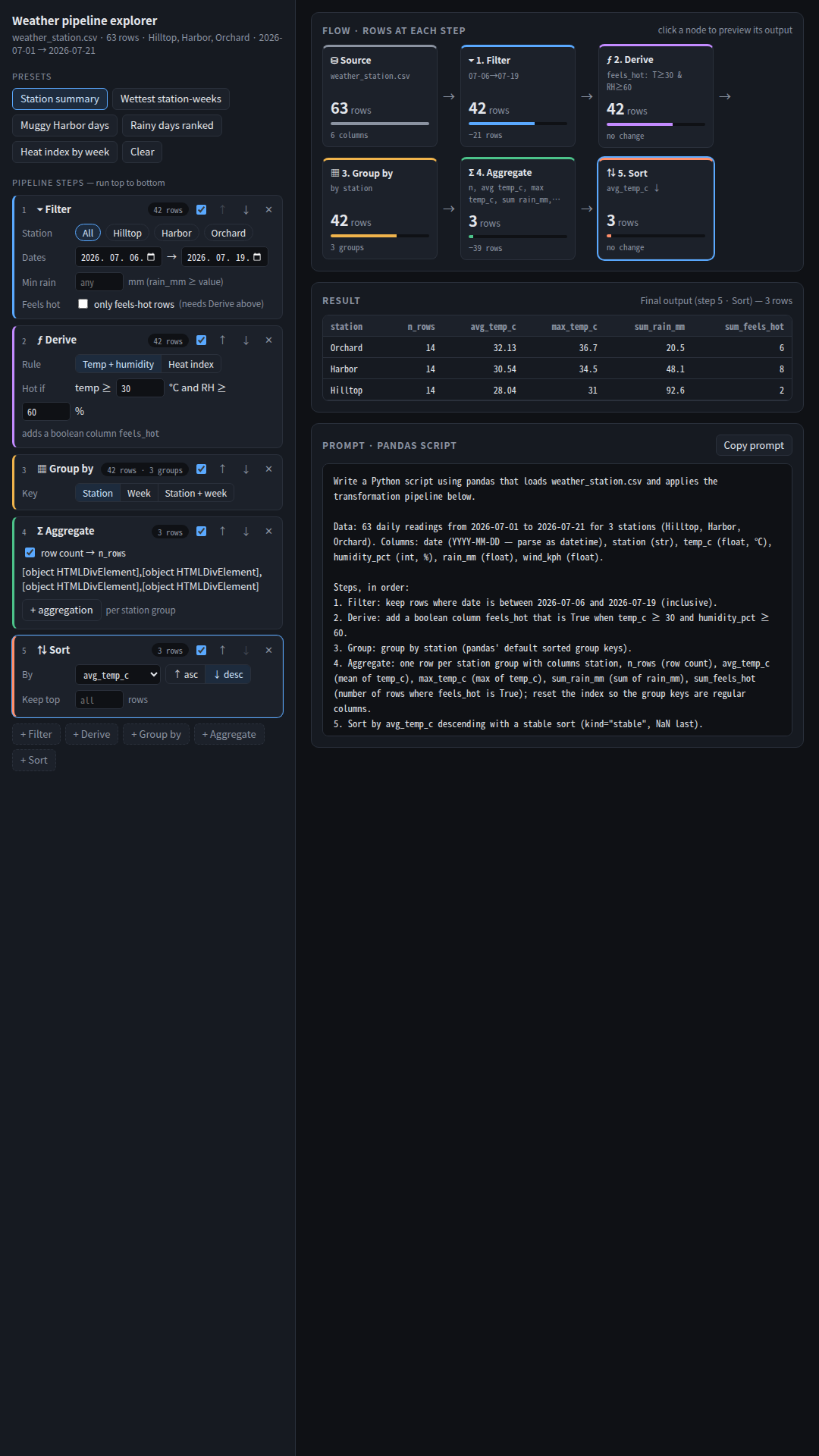Open the end date calendar picker icon
The height and width of the screenshot is (1456, 819).
pos(257,257)
